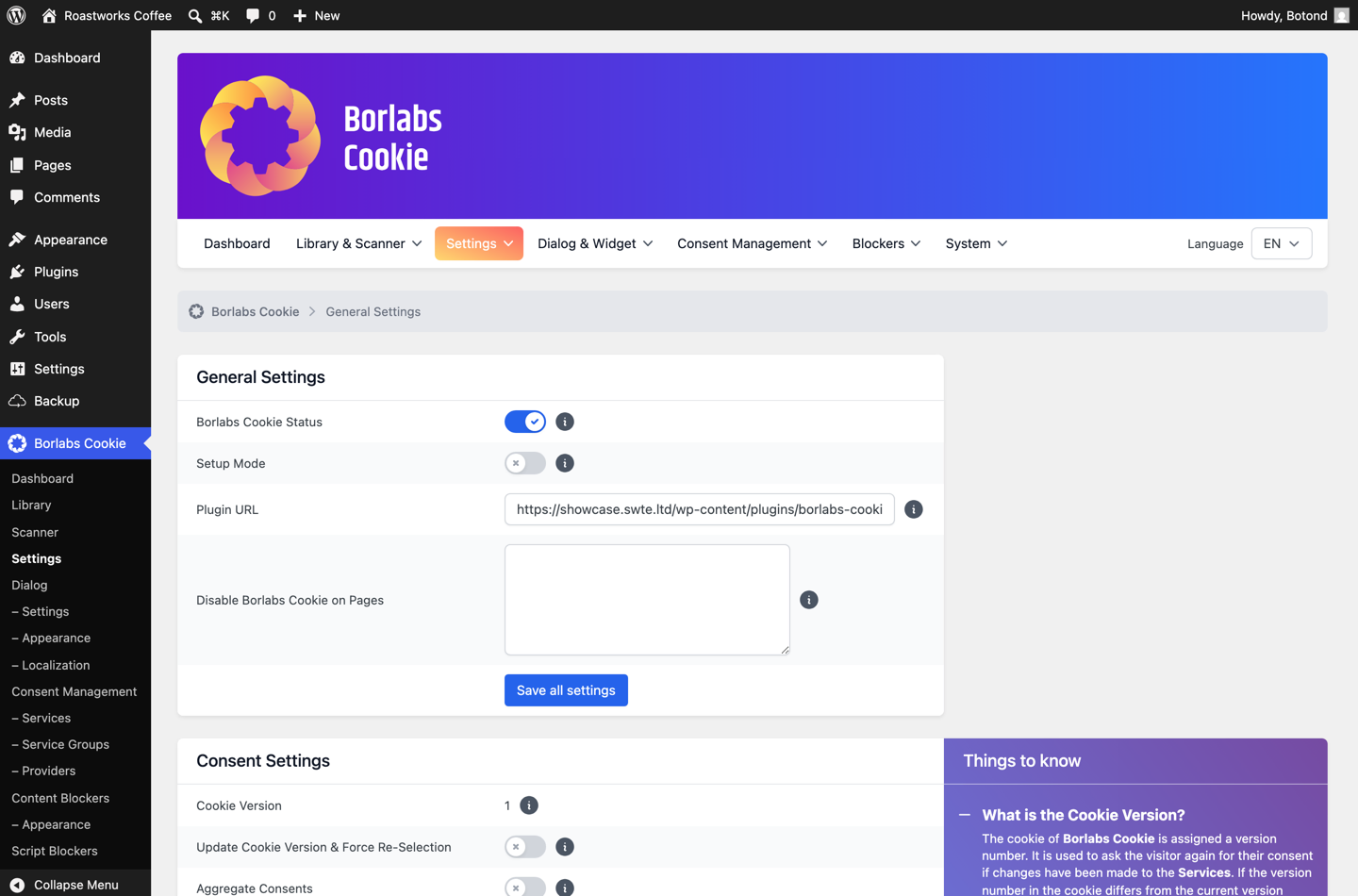Click the Disable Borlabs Cookie on Pages textarea
The image size is (1358, 896).
(647, 600)
